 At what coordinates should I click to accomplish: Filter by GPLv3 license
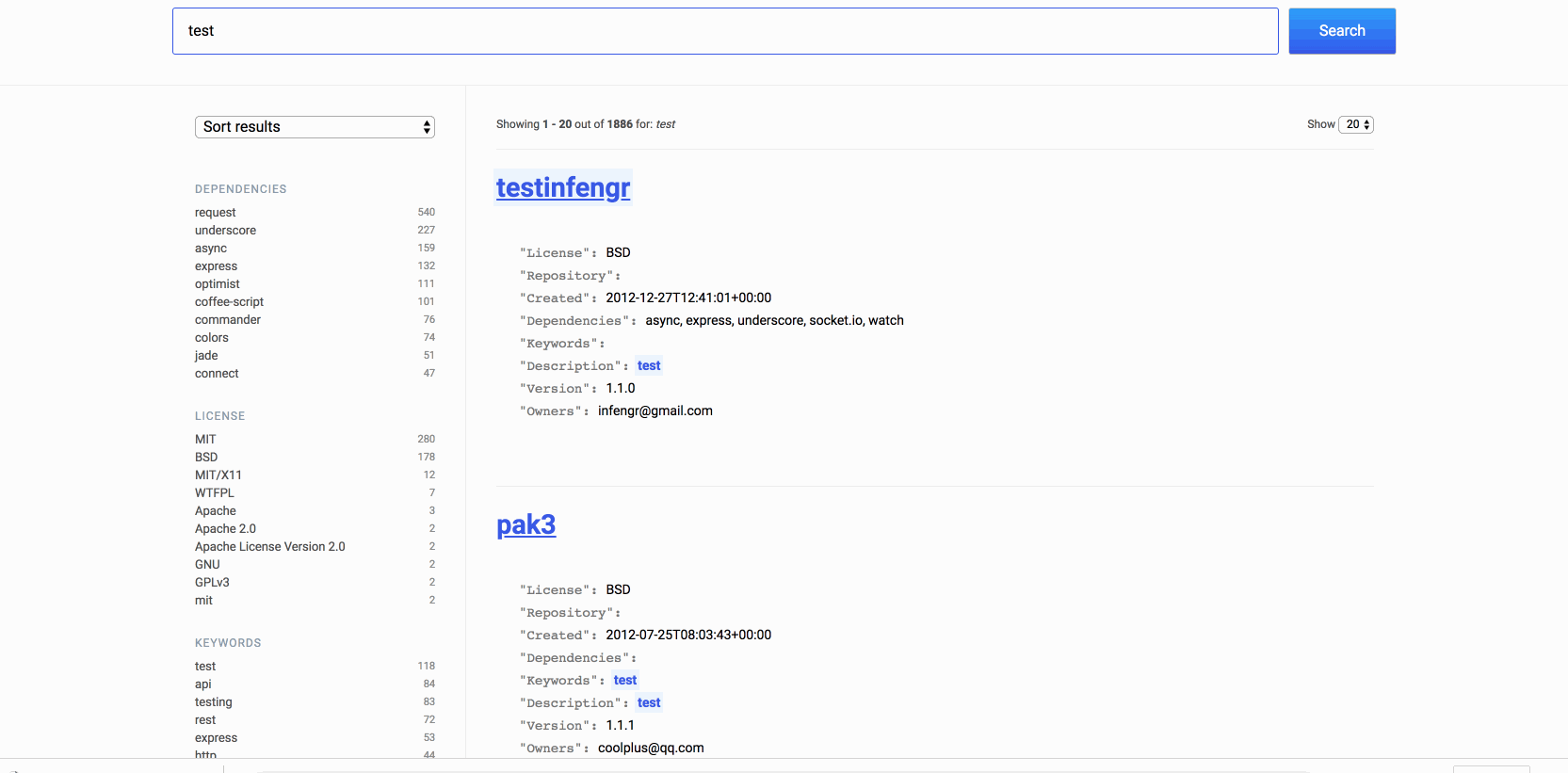(x=212, y=583)
